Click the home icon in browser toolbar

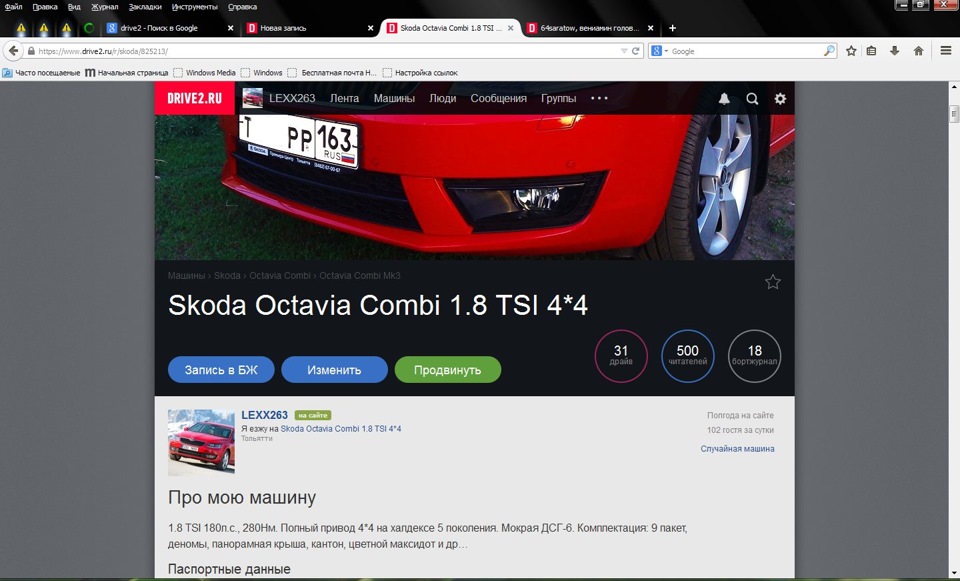click(x=918, y=50)
